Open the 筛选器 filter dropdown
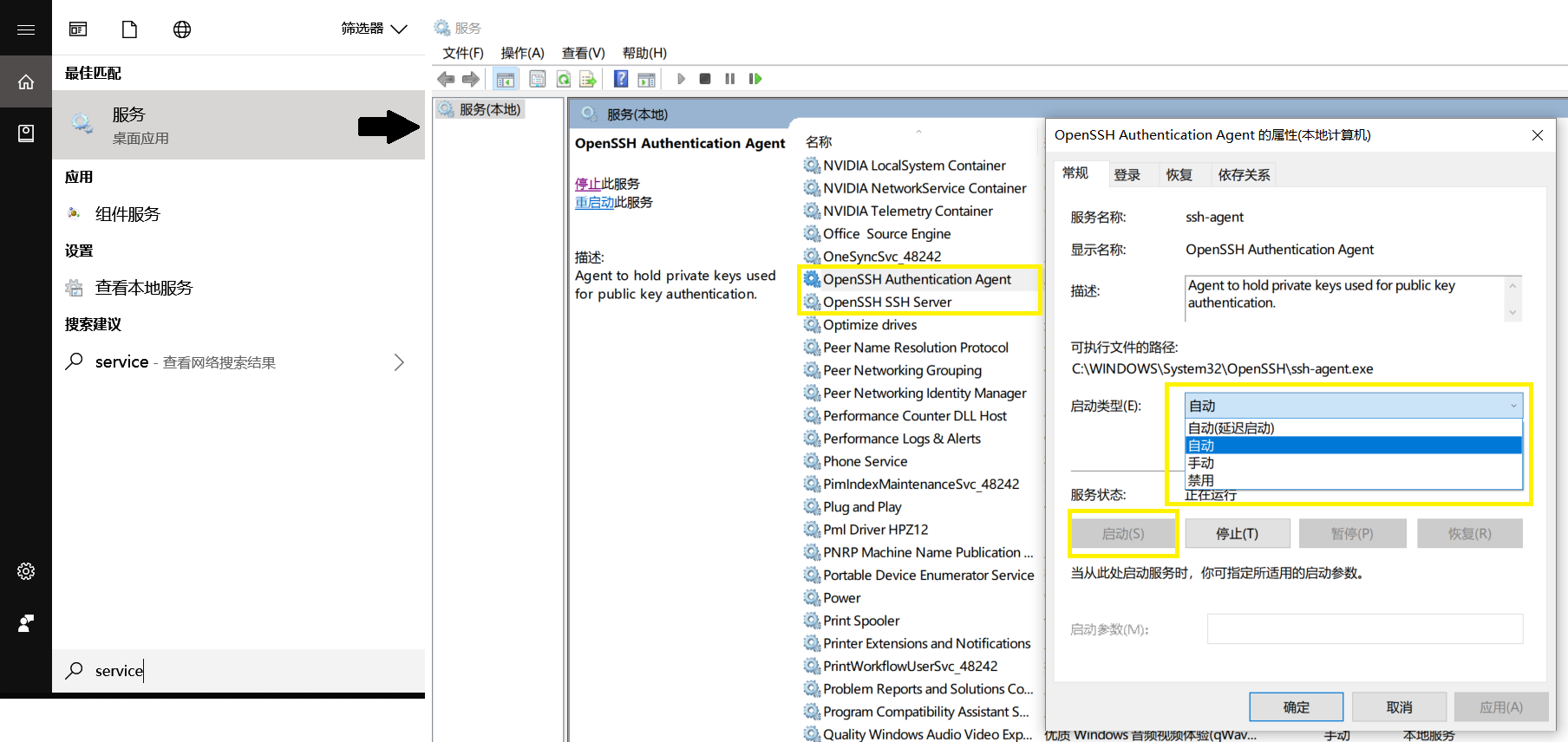 point(374,29)
